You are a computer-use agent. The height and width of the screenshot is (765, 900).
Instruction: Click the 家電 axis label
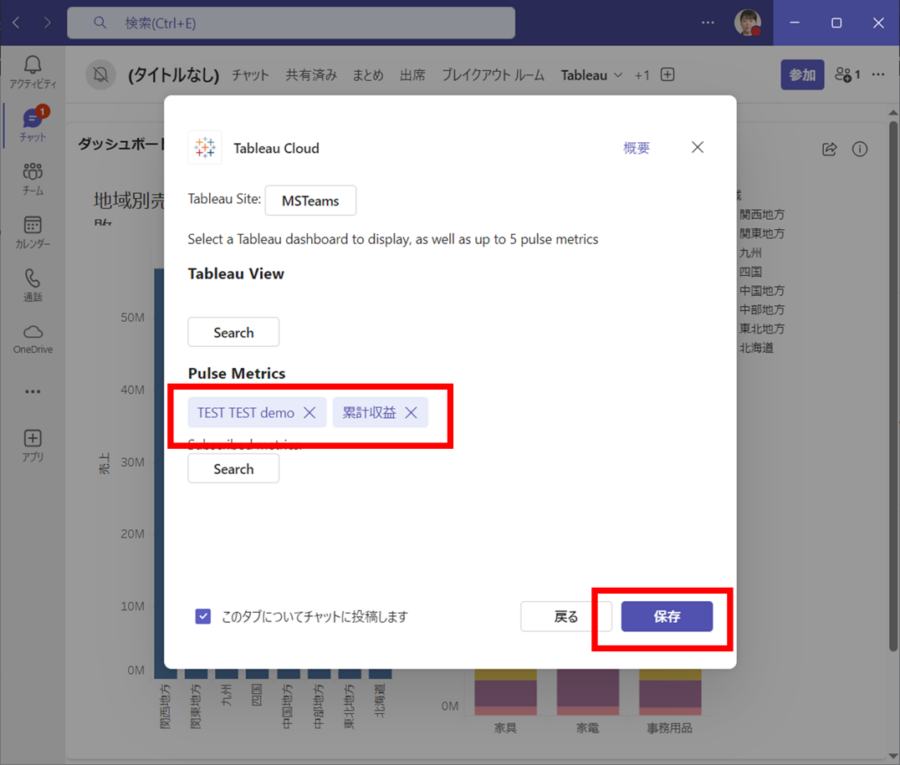pos(587,728)
